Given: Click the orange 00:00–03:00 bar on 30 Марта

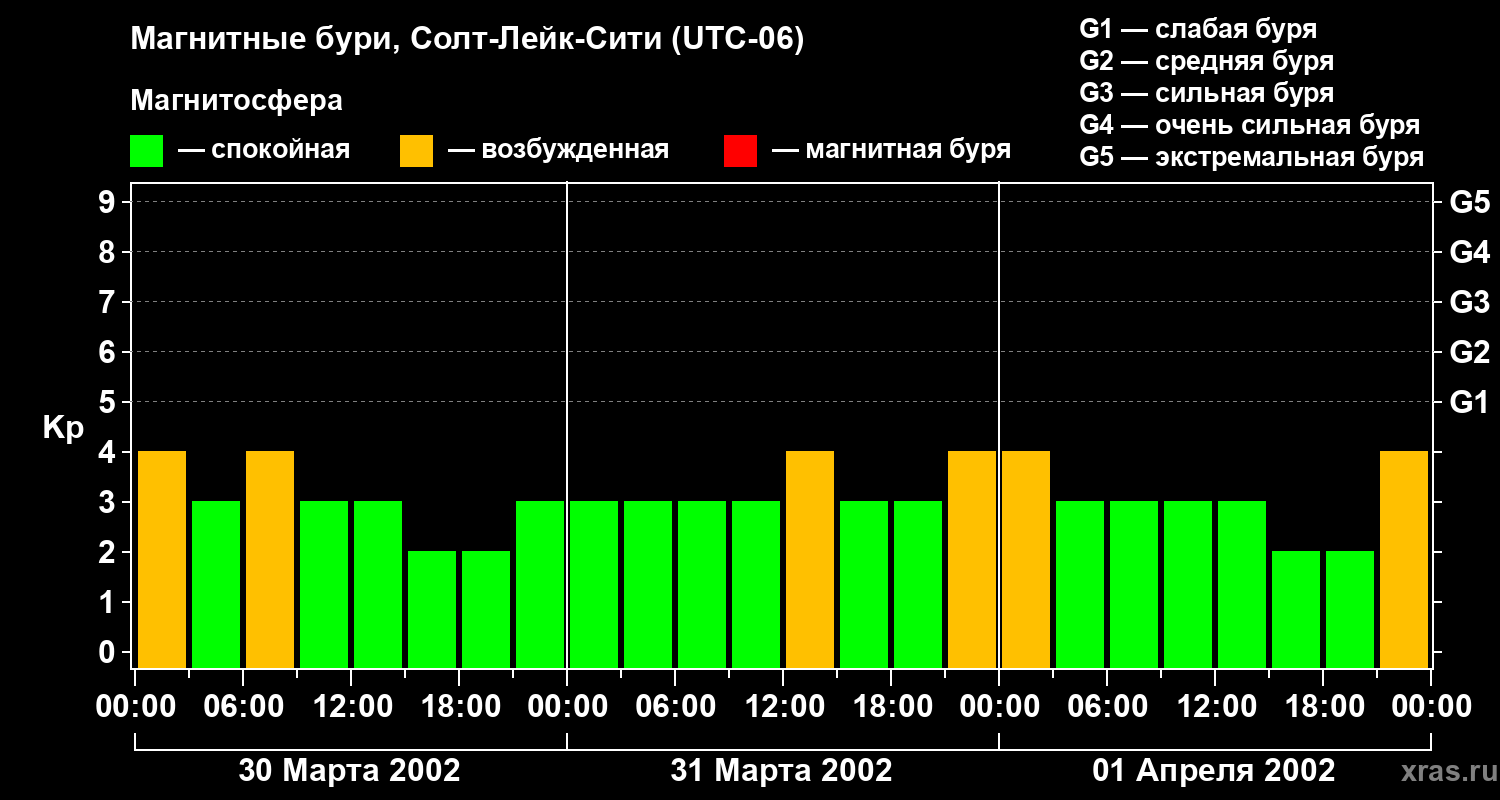Looking at the screenshot, I should click(162, 559).
